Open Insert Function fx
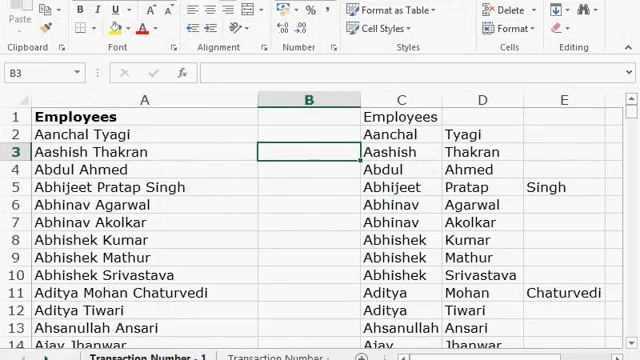Viewport: 640px width, 360px height. 182,73
